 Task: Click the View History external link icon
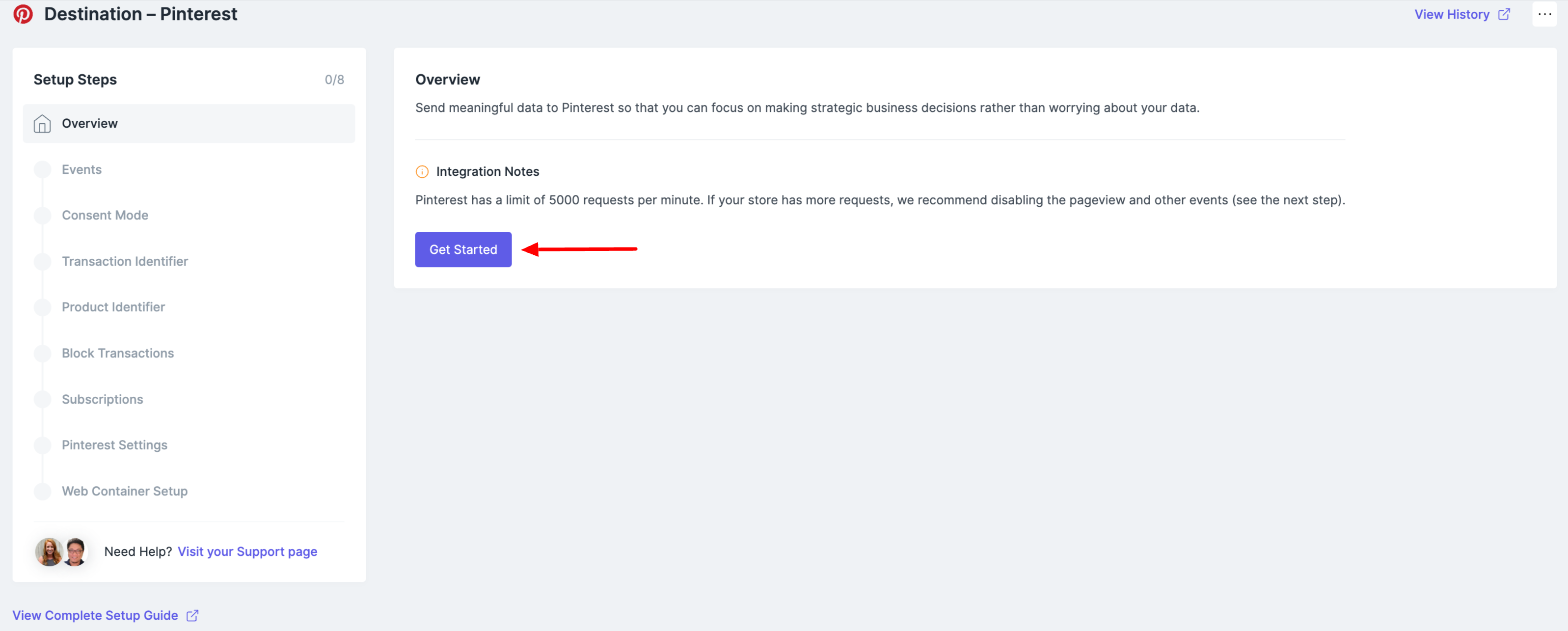tap(1504, 14)
